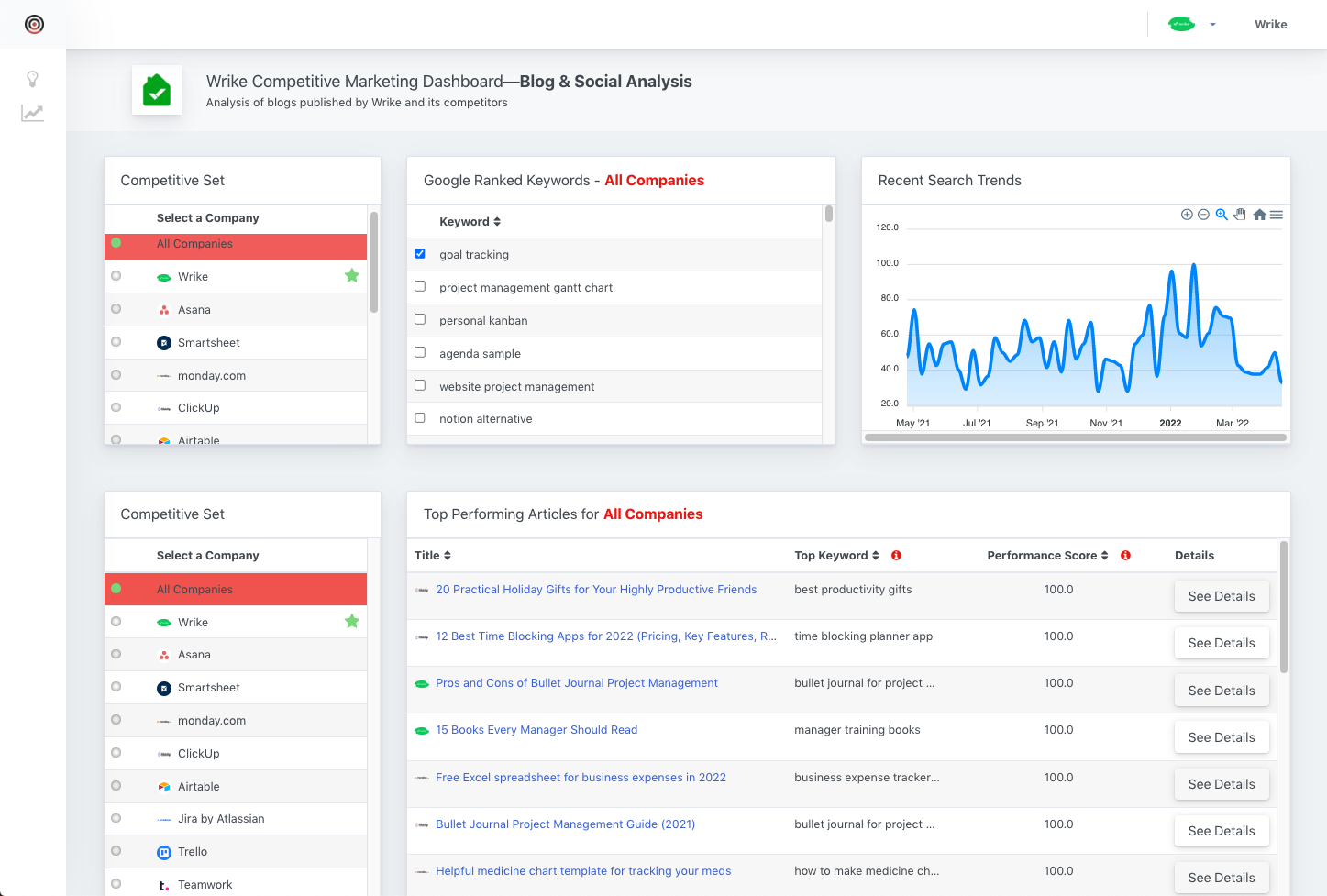The height and width of the screenshot is (896, 1327).
Task: Click the 'time blocking planner app' keyword cell
Action: coord(863,636)
